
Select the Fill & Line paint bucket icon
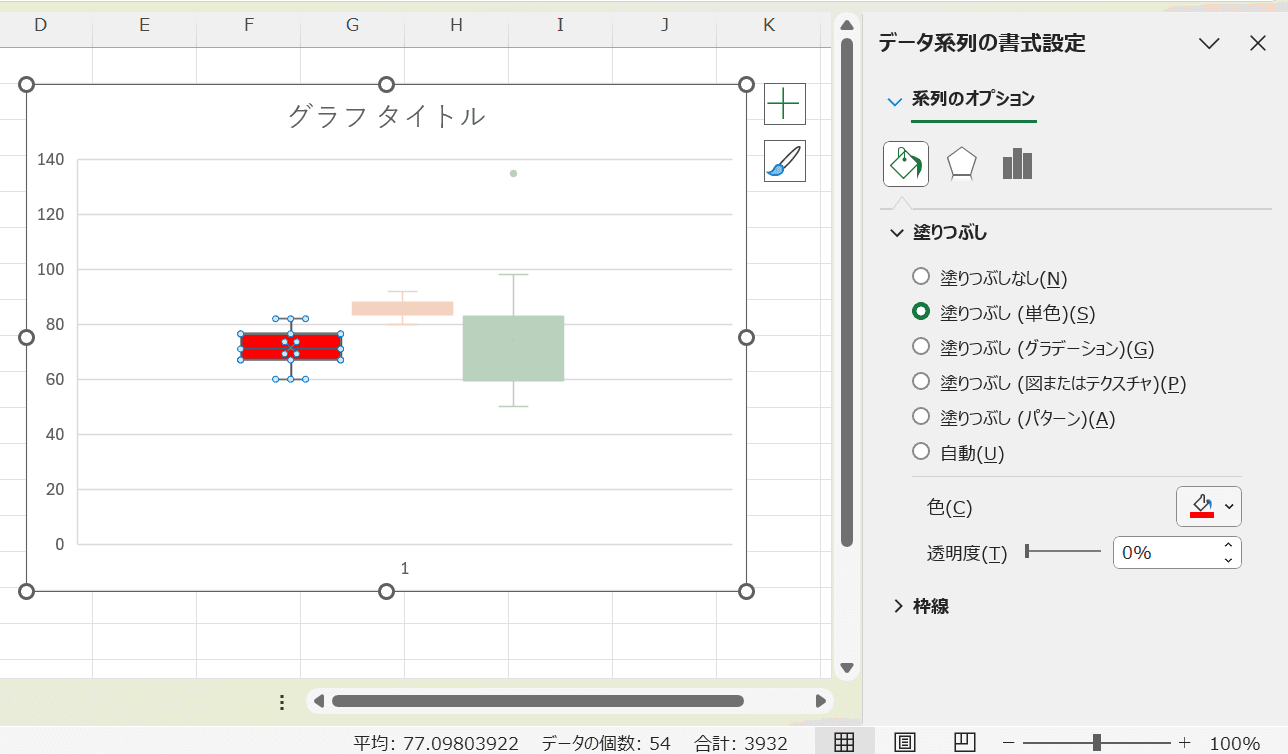click(x=905, y=163)
